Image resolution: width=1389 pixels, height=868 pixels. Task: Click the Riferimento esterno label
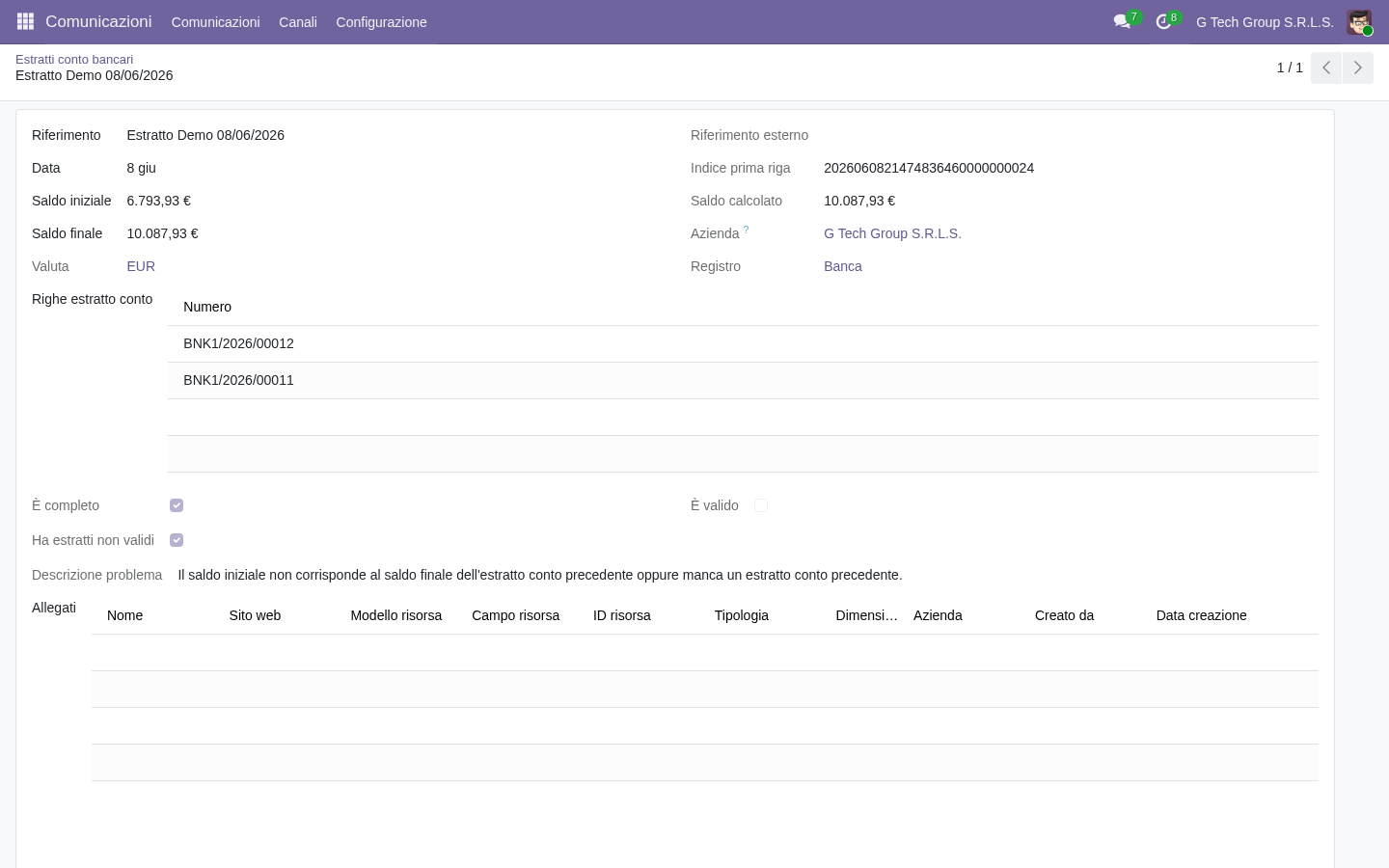(x=749, y=135)
